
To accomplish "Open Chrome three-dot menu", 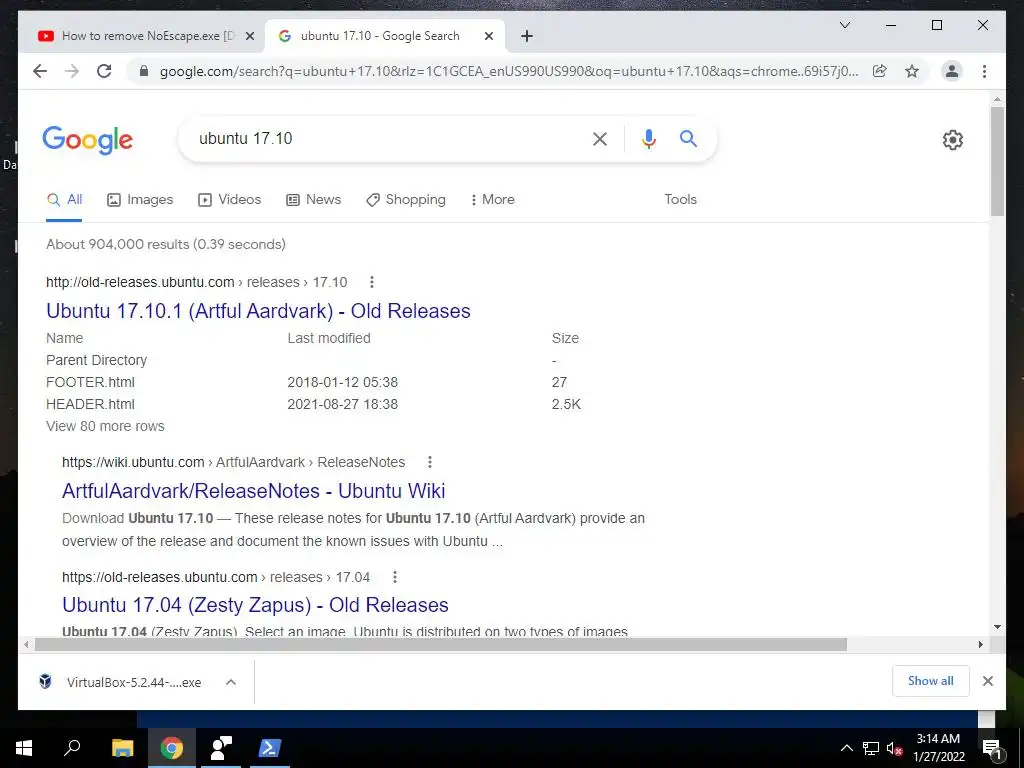I will (984, 71).
